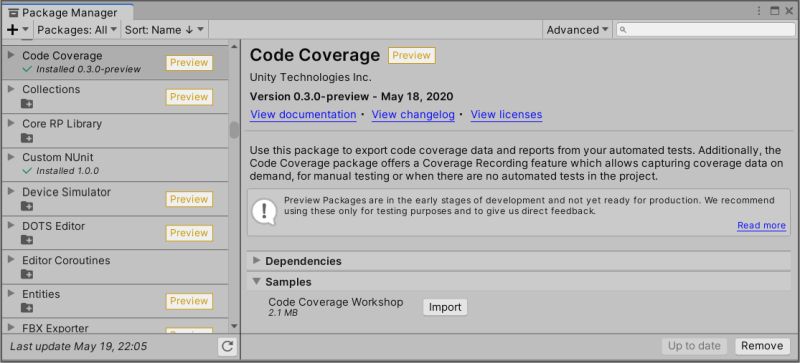Open the View documentation link
This screenshot has width=800, height=363.
pyautogui.click(x=303, y=114)
